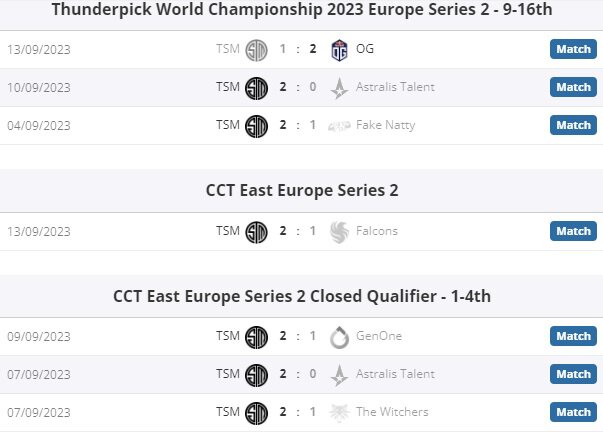
Task: Click the Falcons team logo
Action: (x=339, y=232)
